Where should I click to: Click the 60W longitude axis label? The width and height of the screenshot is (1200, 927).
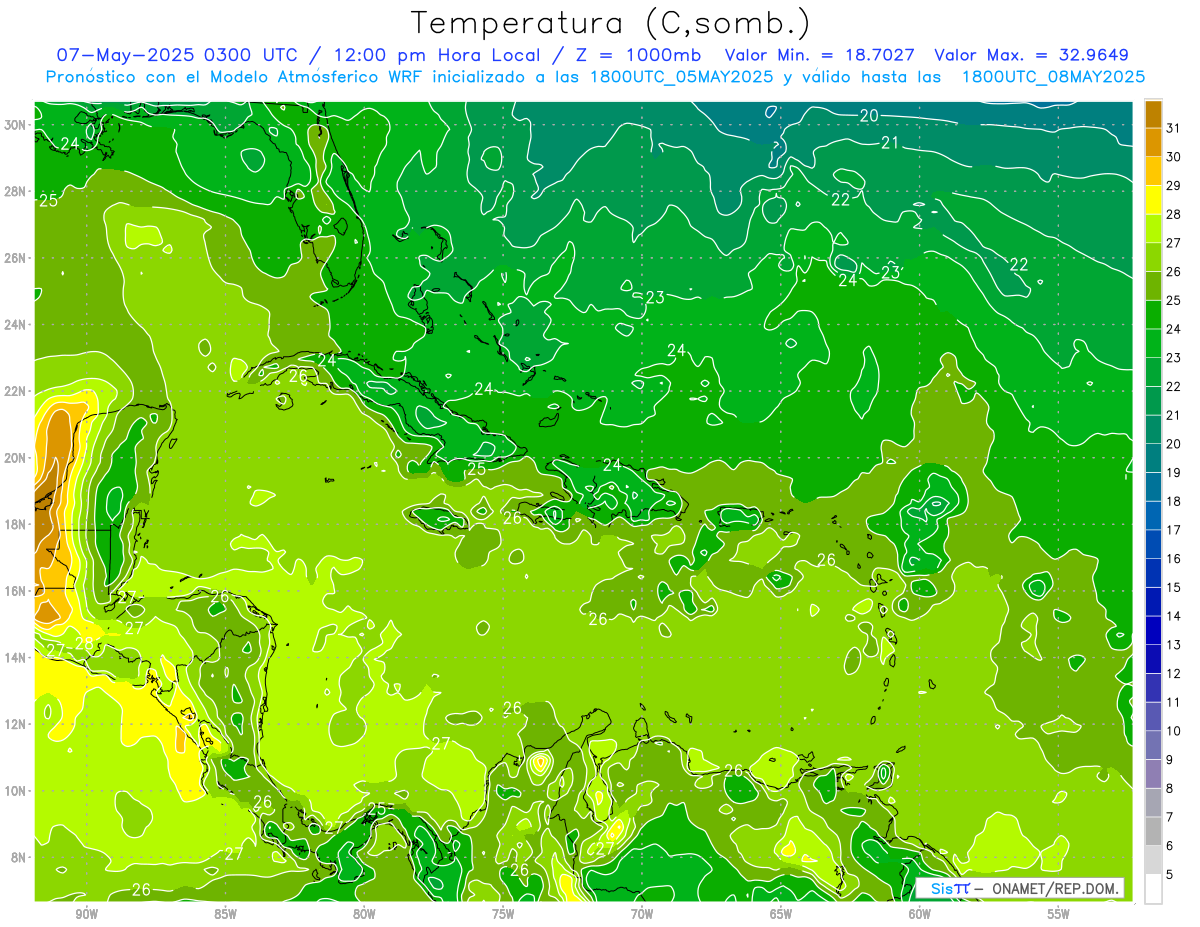point(919,914)
